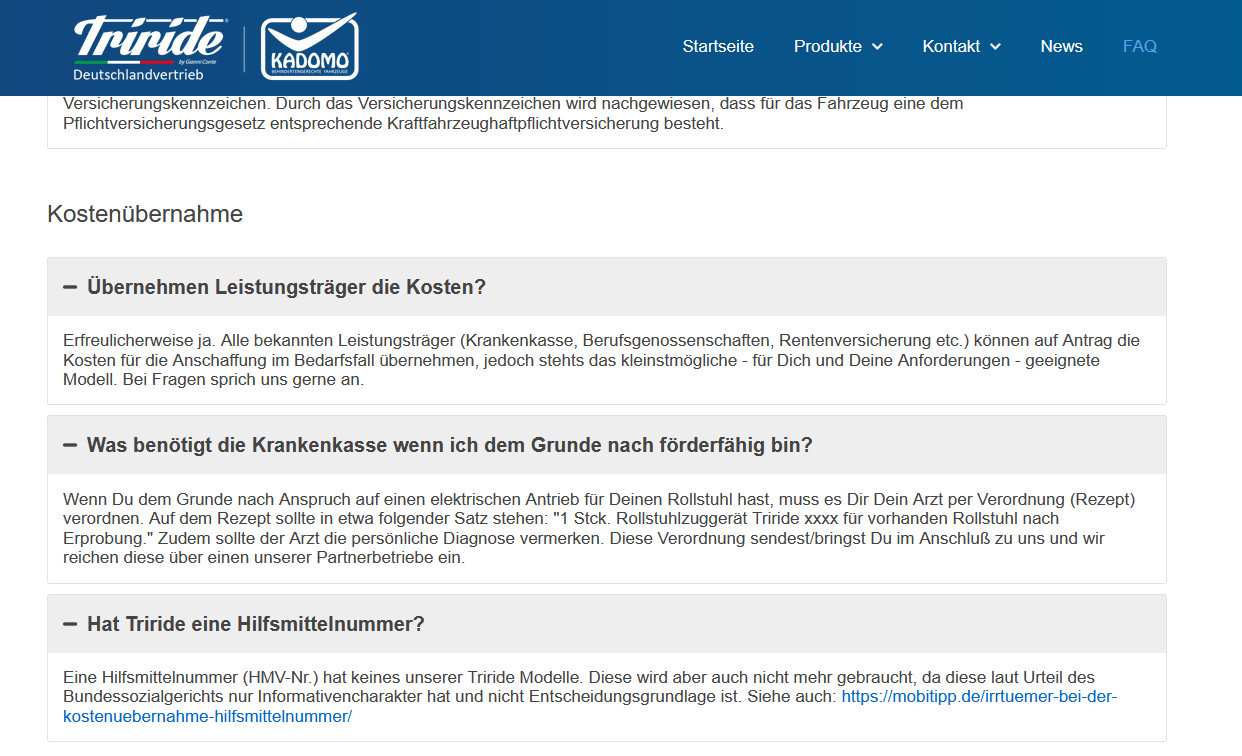Open the mobitipp.de Hilfsmittelnummer link

point(978,697)
